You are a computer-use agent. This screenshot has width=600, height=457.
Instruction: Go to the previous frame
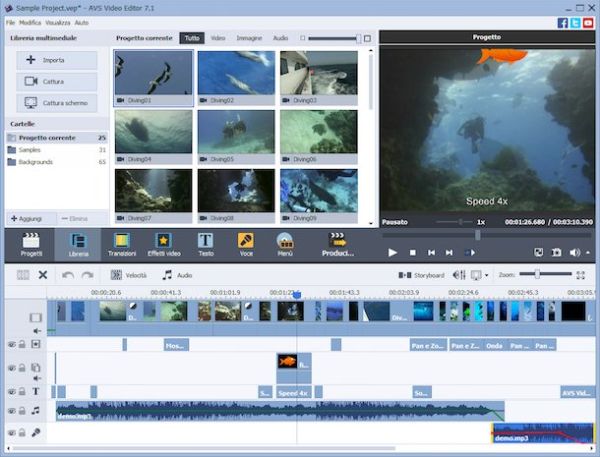tap(431, 253)
